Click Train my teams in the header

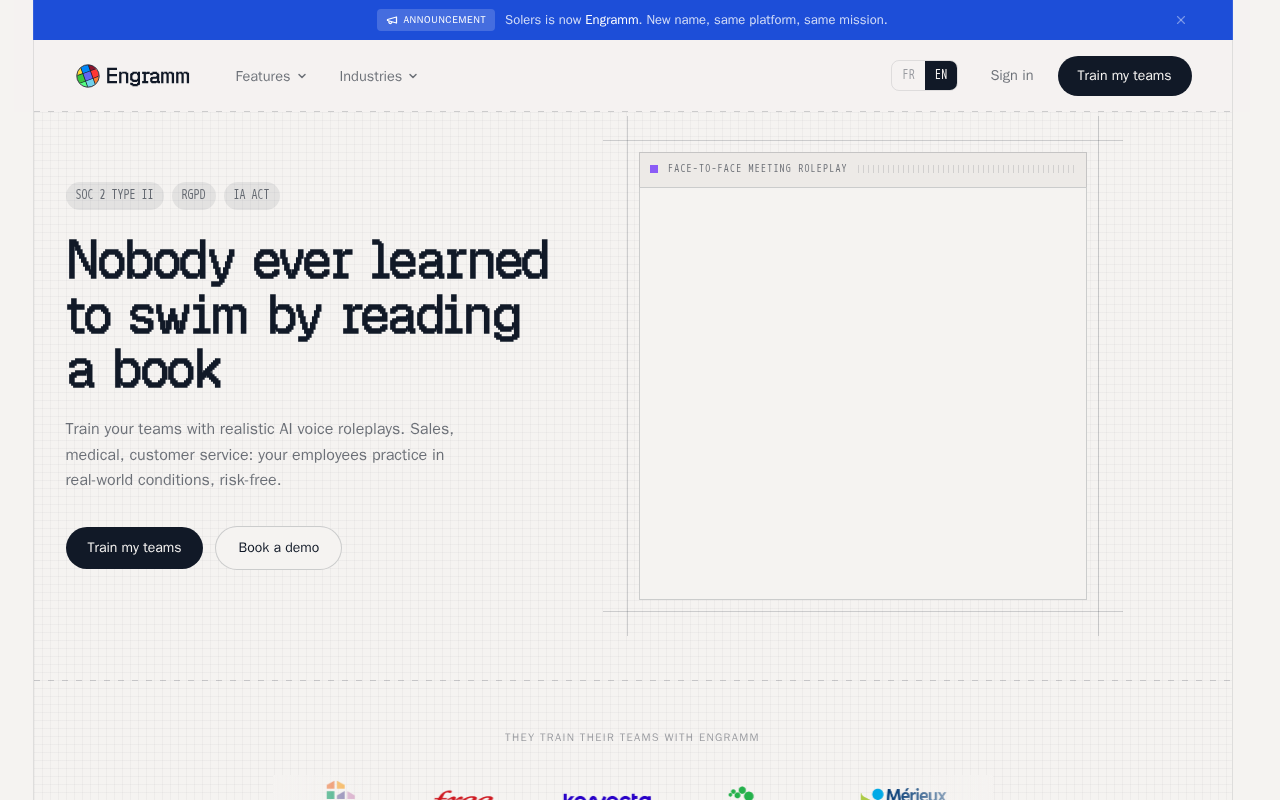(1125, 76)
